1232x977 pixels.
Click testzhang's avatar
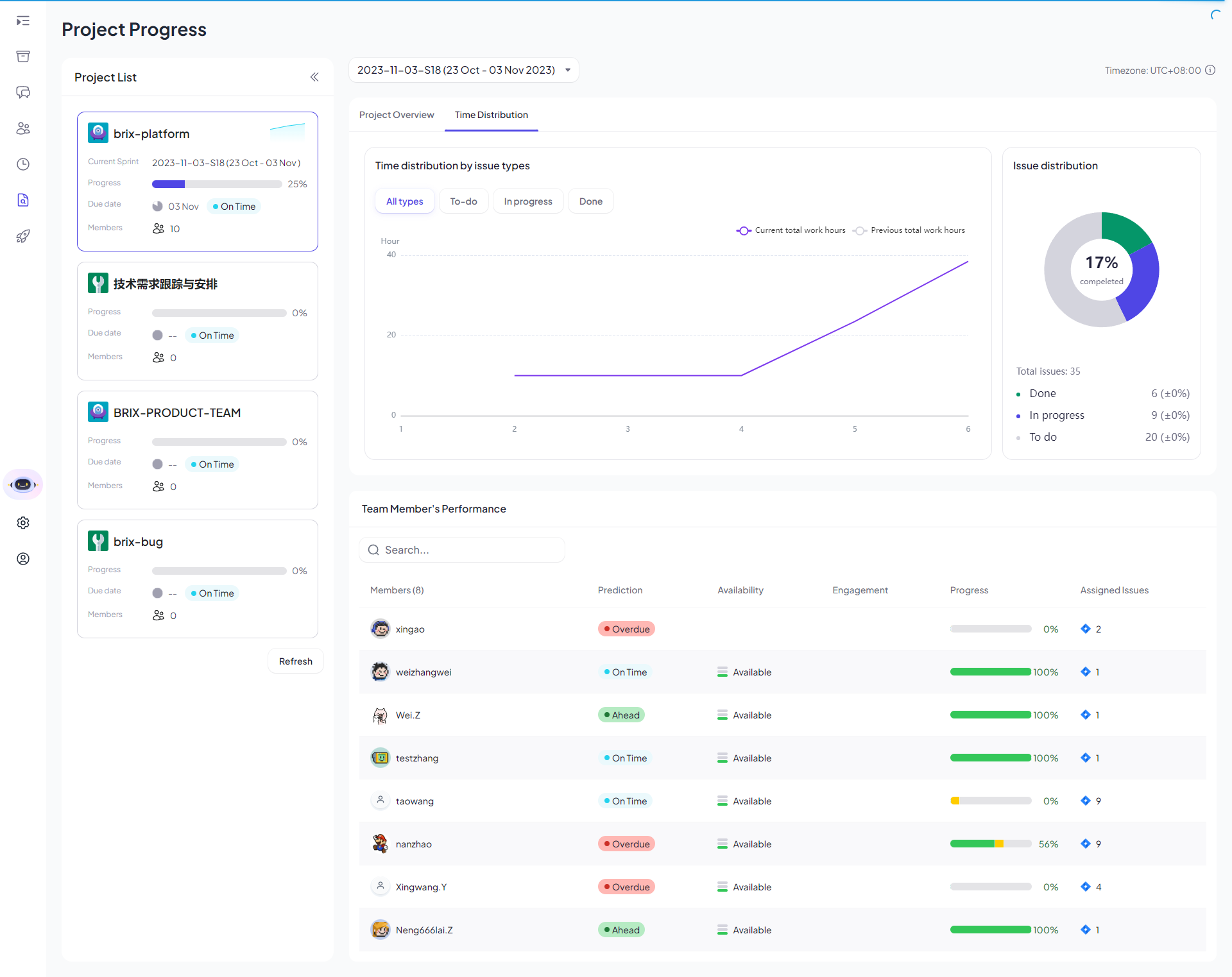pyautogui.click(x=381, y=758)
